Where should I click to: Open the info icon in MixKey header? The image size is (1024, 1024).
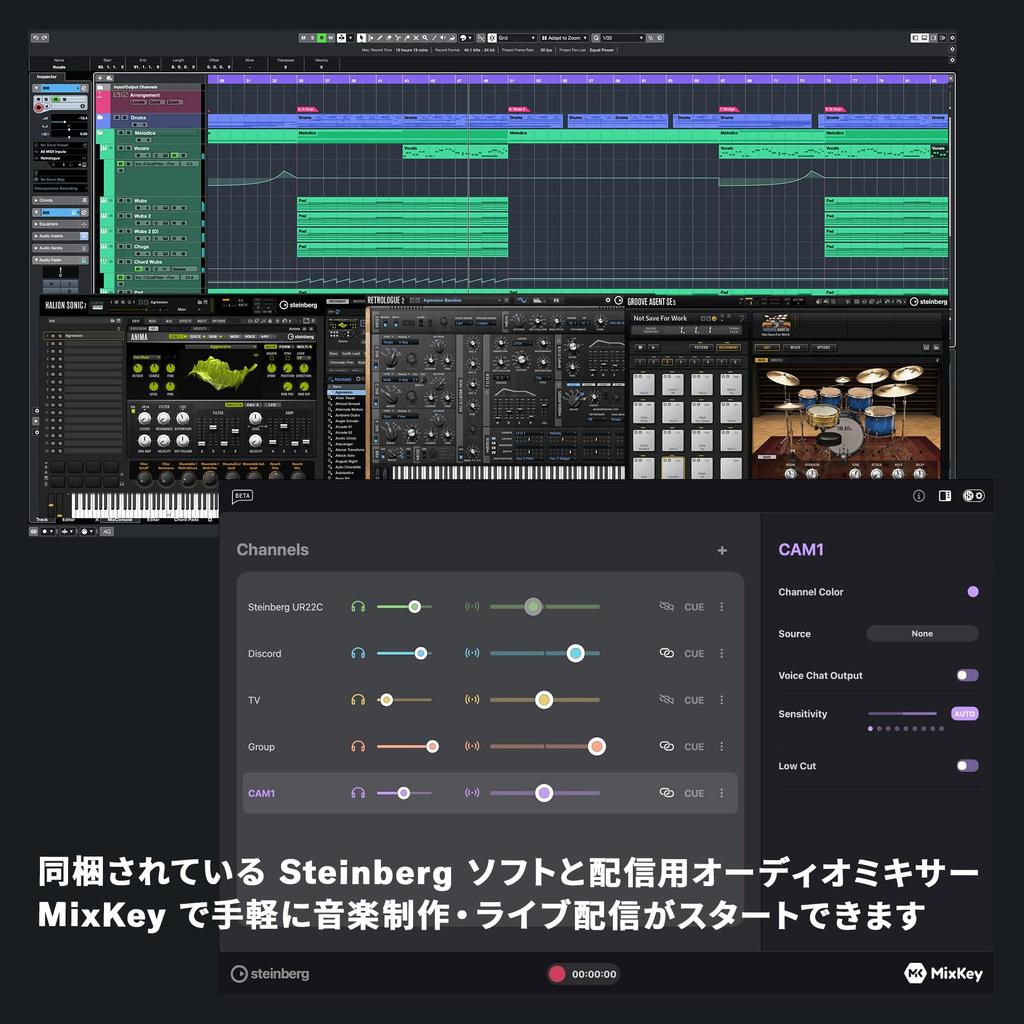point(919,496)
